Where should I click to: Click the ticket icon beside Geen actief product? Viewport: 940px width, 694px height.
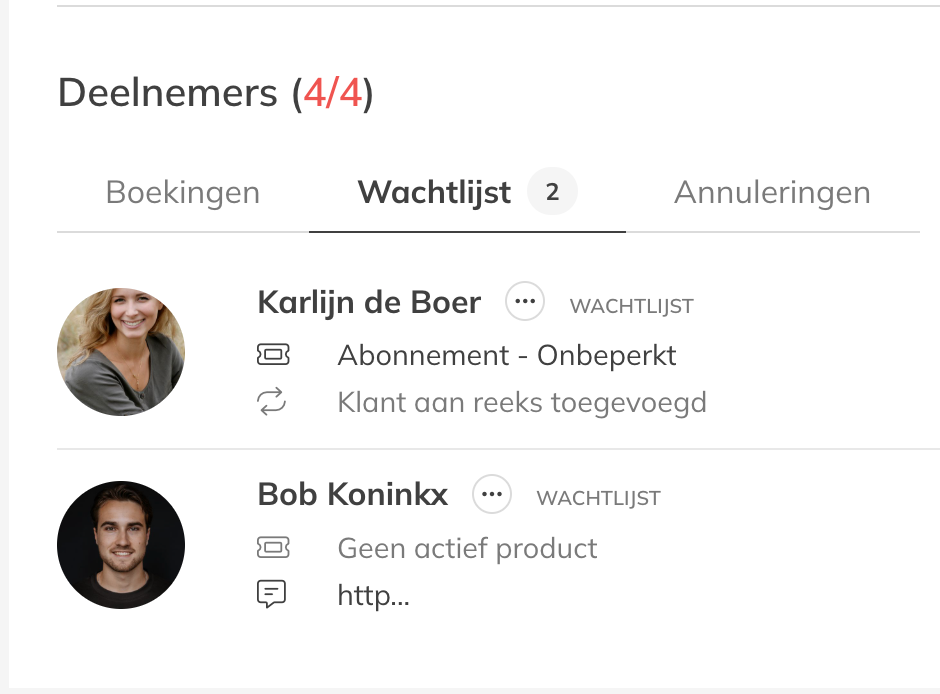coord(272,547)
